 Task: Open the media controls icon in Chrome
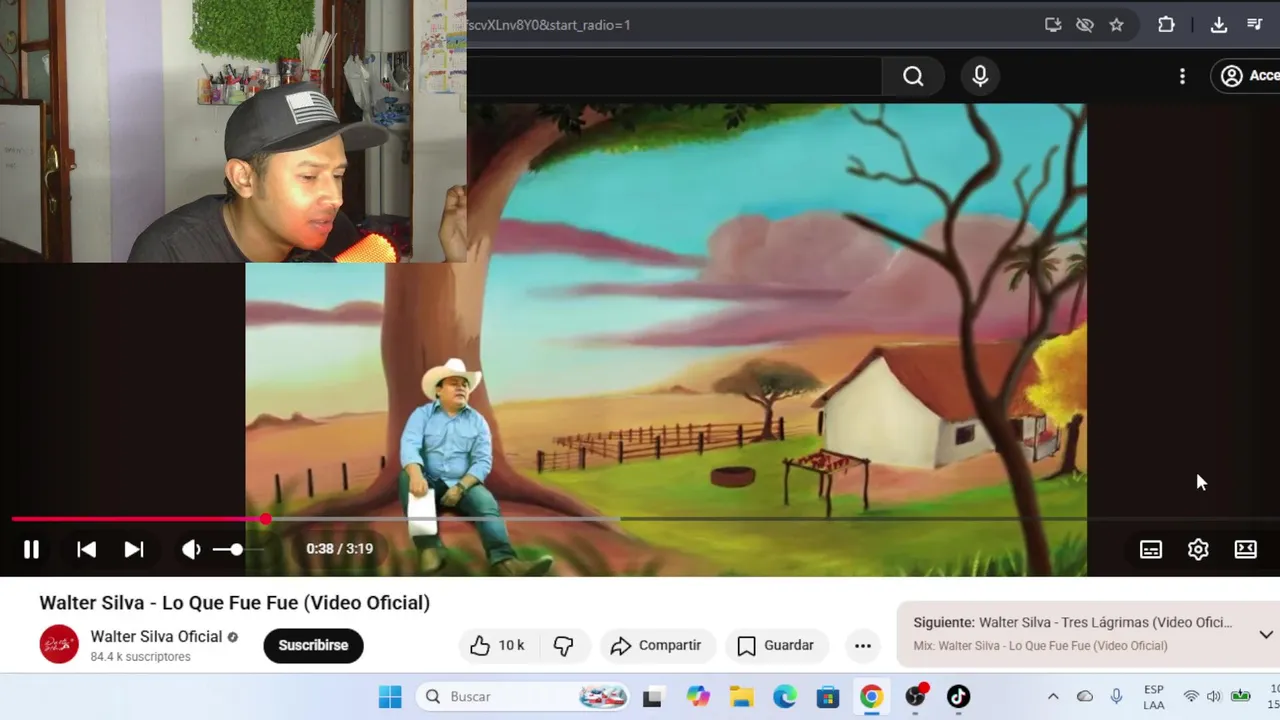(x=1255, y=25)
